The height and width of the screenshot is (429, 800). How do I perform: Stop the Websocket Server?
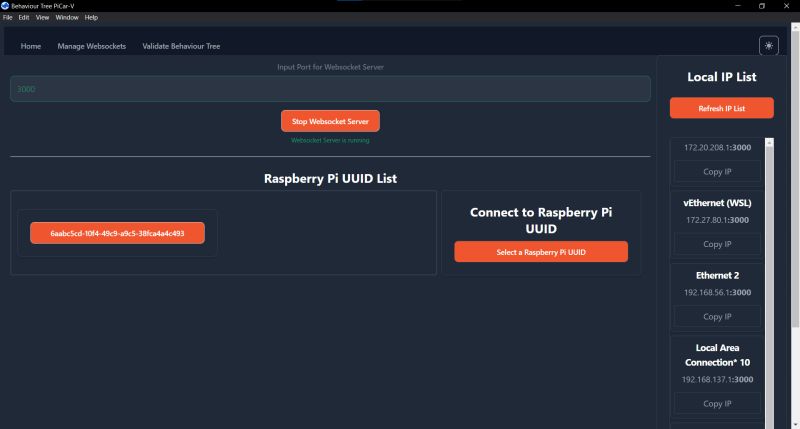tap(330, 121)
